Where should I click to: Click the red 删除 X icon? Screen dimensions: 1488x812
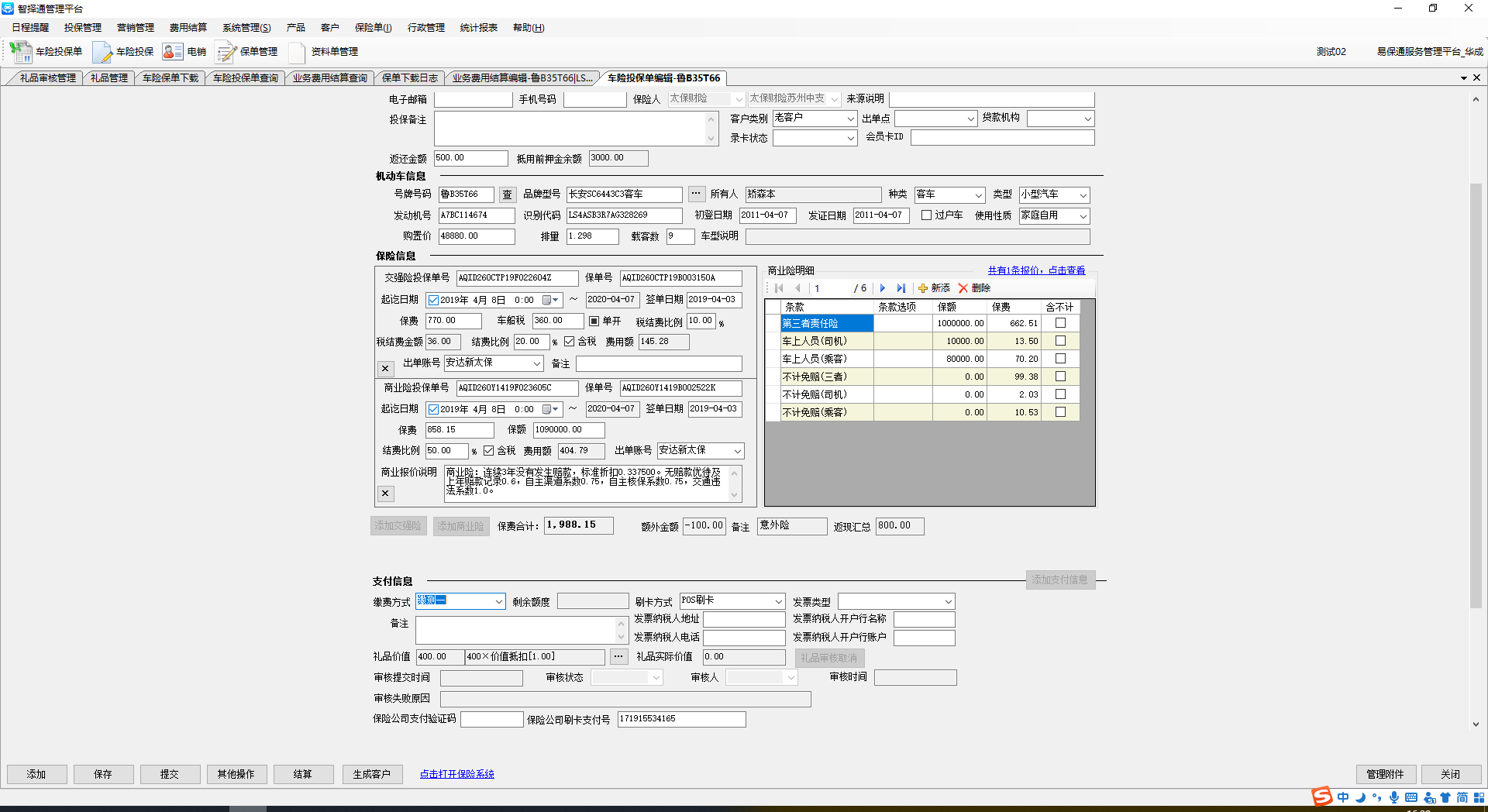tap(963, 288)
